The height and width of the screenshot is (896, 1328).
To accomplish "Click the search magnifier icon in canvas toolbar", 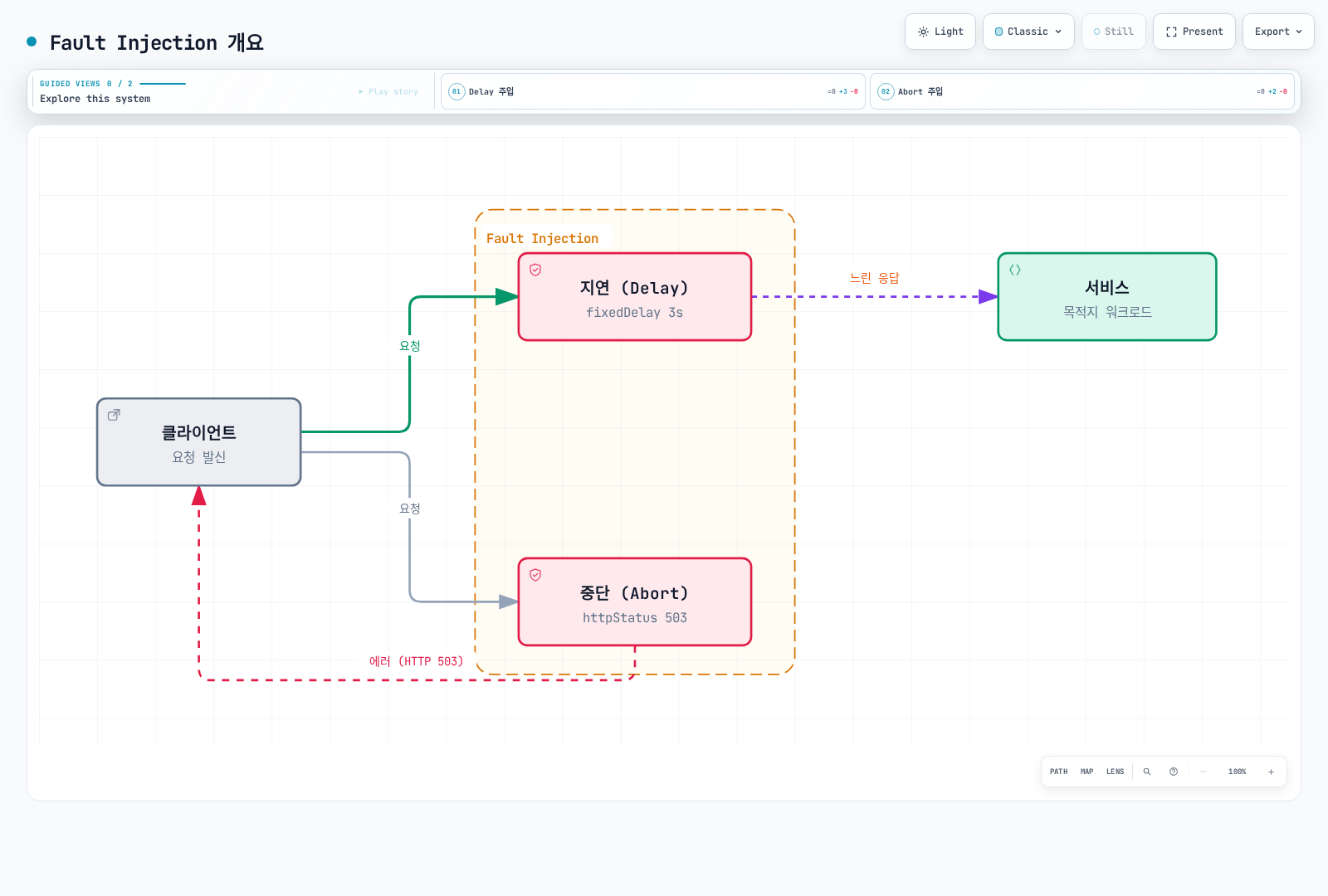I will click(x=1147, y=772).
